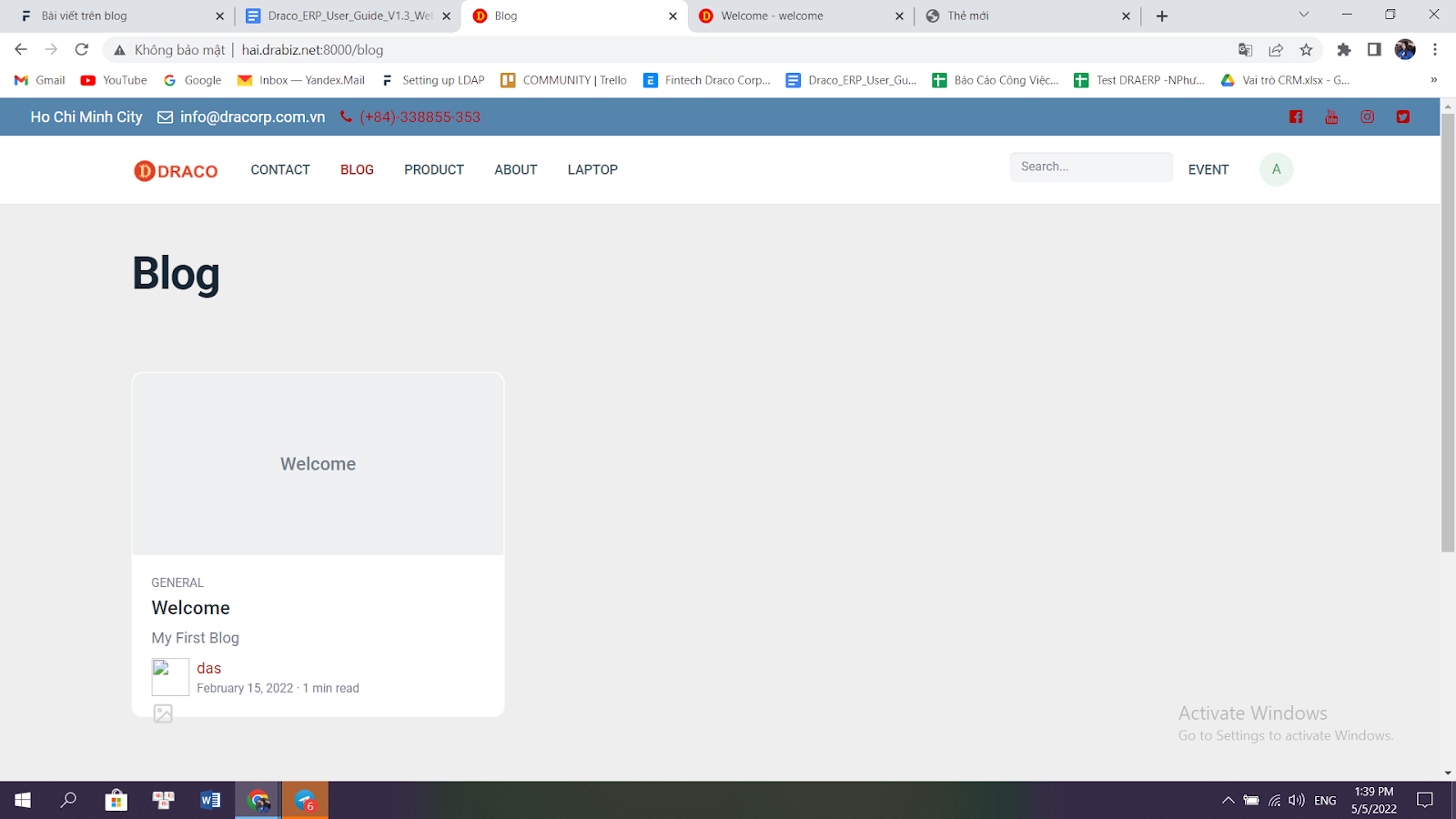Screen dimensions: 1456x819
Task: Open the Facebook icon in the top bar
Action: click(1296, 116)
